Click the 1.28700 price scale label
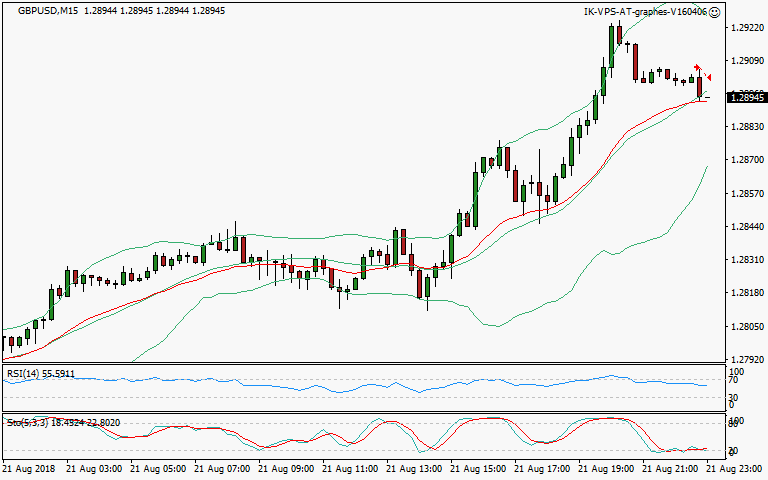 coord(747,160)
